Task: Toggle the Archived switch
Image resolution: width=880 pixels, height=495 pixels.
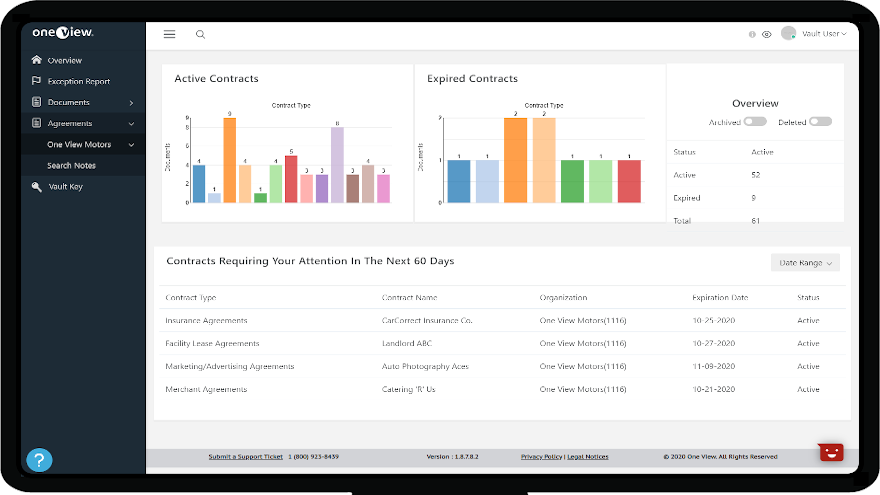Action: click(x=754, y=122)
